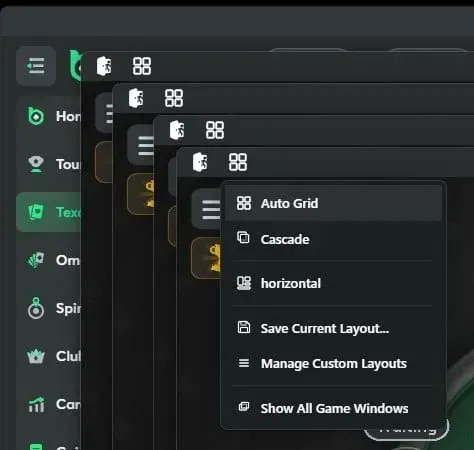Click the floppy disk save icon

(x=244, y=327)
